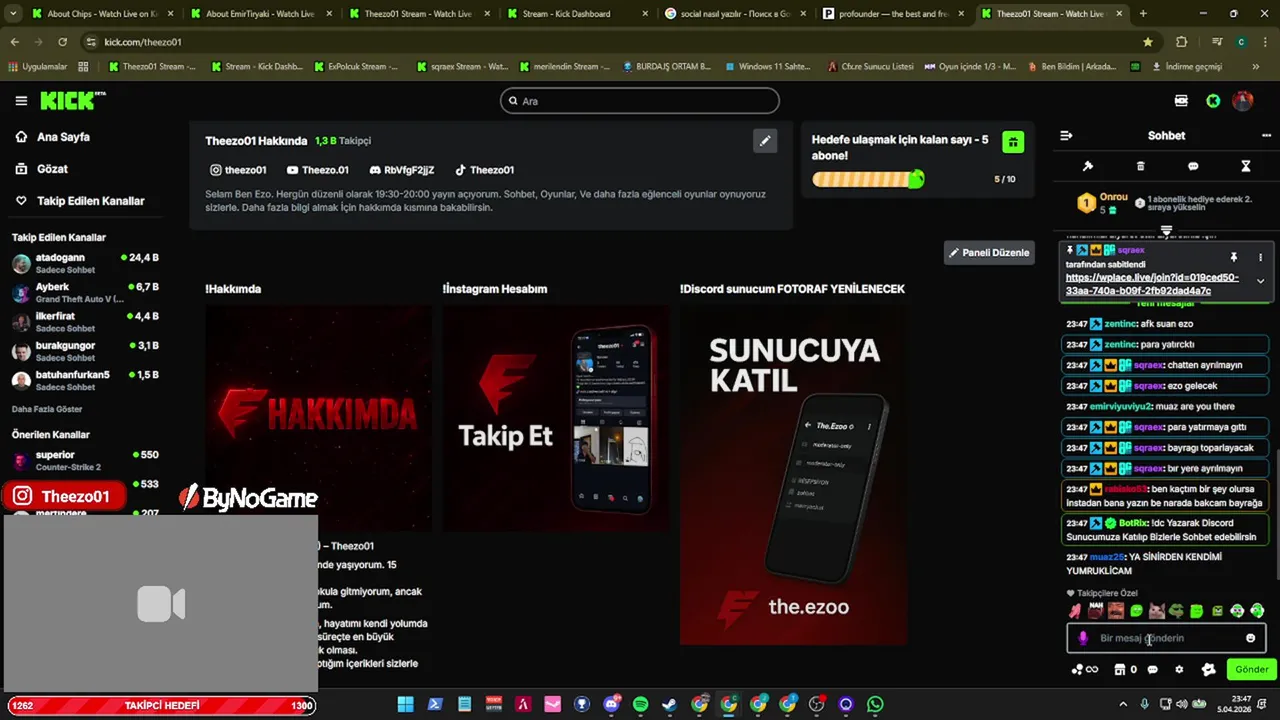Open chat three-dot options menu
Screen dimensions: 1280x720
pyautogui.click(x=1266, y=136)
